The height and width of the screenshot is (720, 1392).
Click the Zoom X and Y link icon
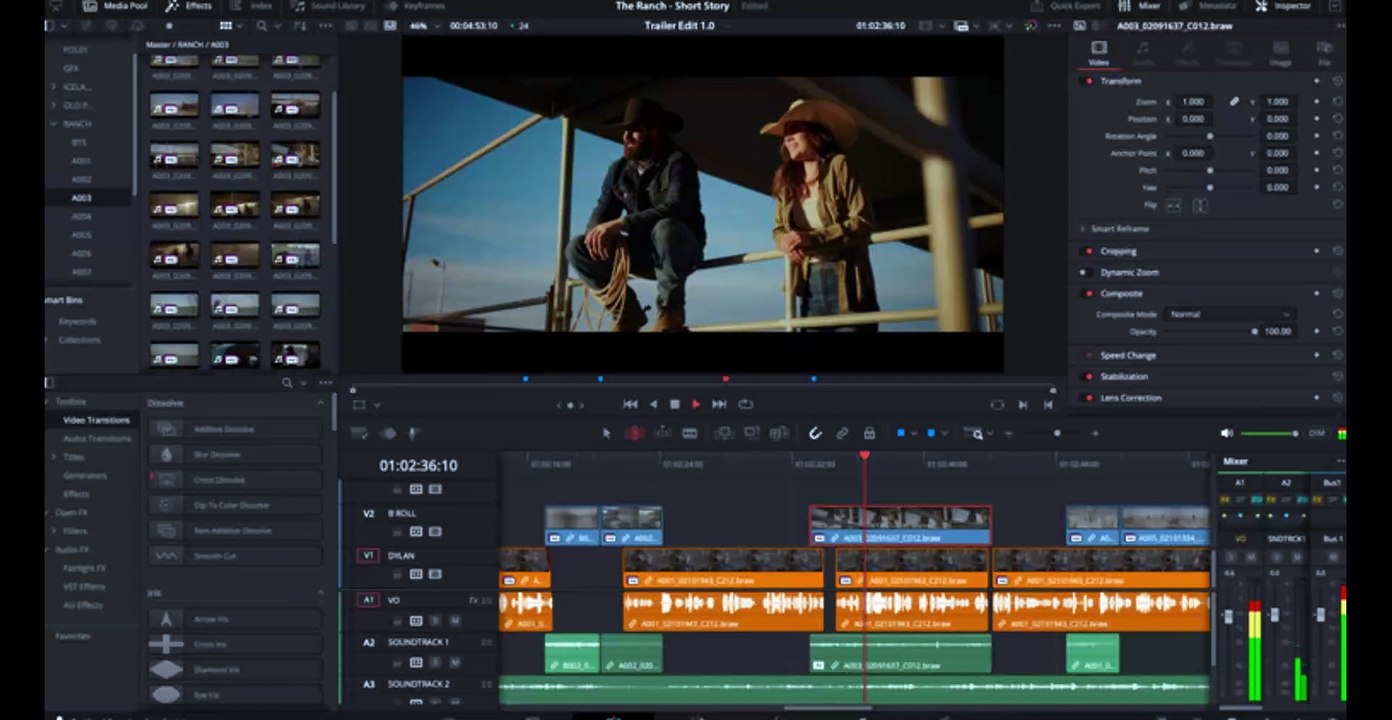pos(1235,102)
